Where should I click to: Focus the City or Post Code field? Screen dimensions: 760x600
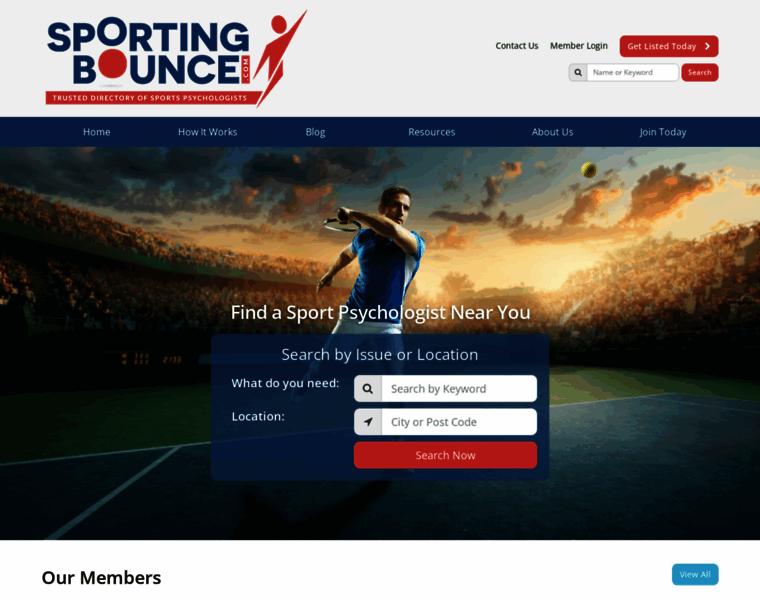tap(459, 422)
